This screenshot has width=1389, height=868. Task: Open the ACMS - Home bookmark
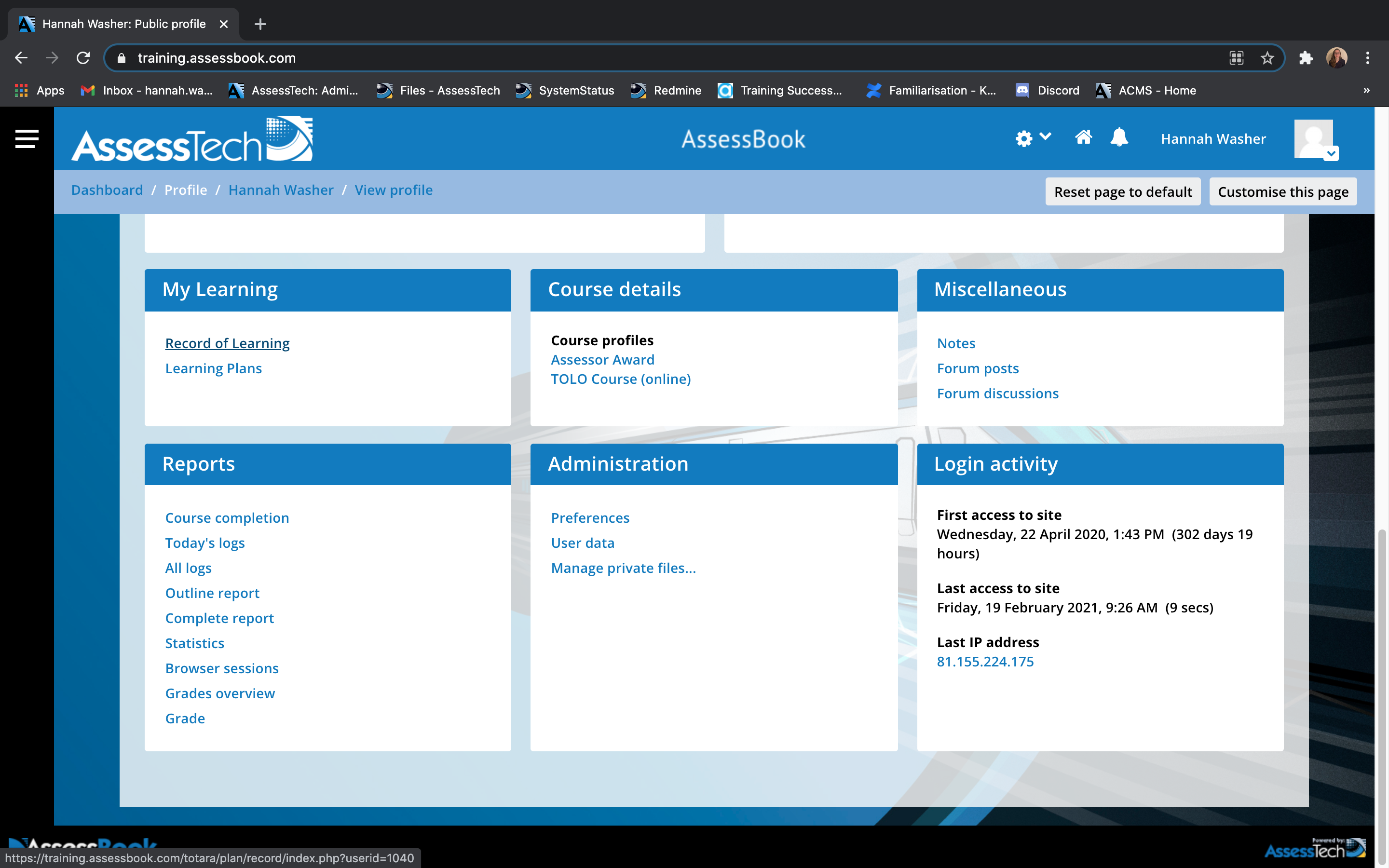pos(1146,91)
